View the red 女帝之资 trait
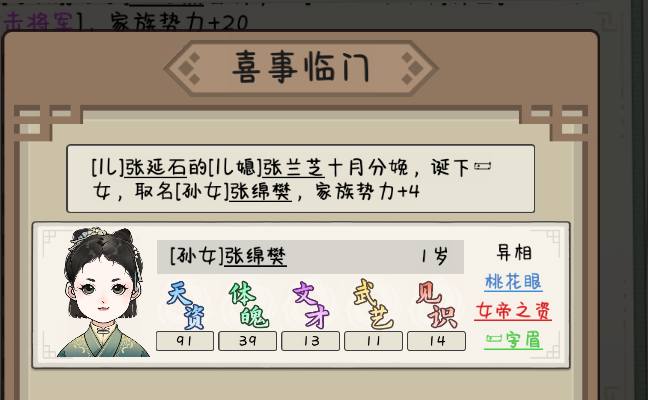This screenshot has width=648, height=400. [513, 311]
